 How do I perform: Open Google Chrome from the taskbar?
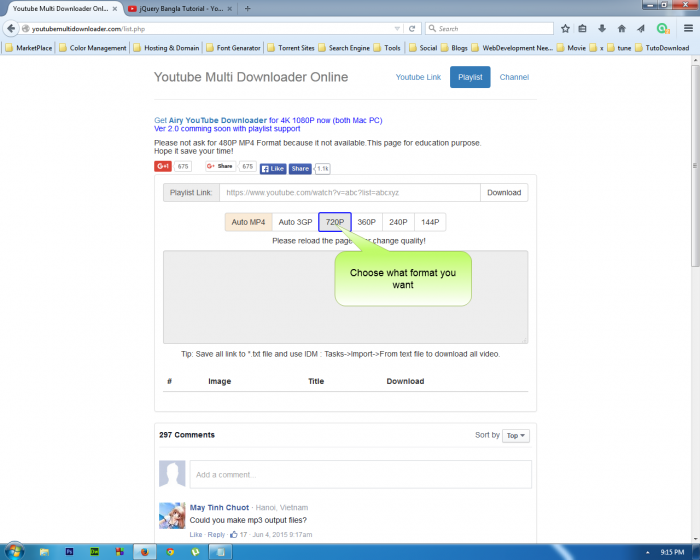click(170, 552)
